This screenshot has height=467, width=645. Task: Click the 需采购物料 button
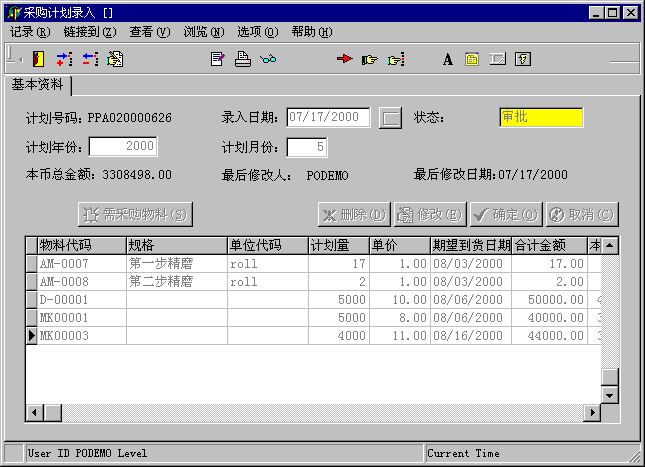(x=135, y=214)
